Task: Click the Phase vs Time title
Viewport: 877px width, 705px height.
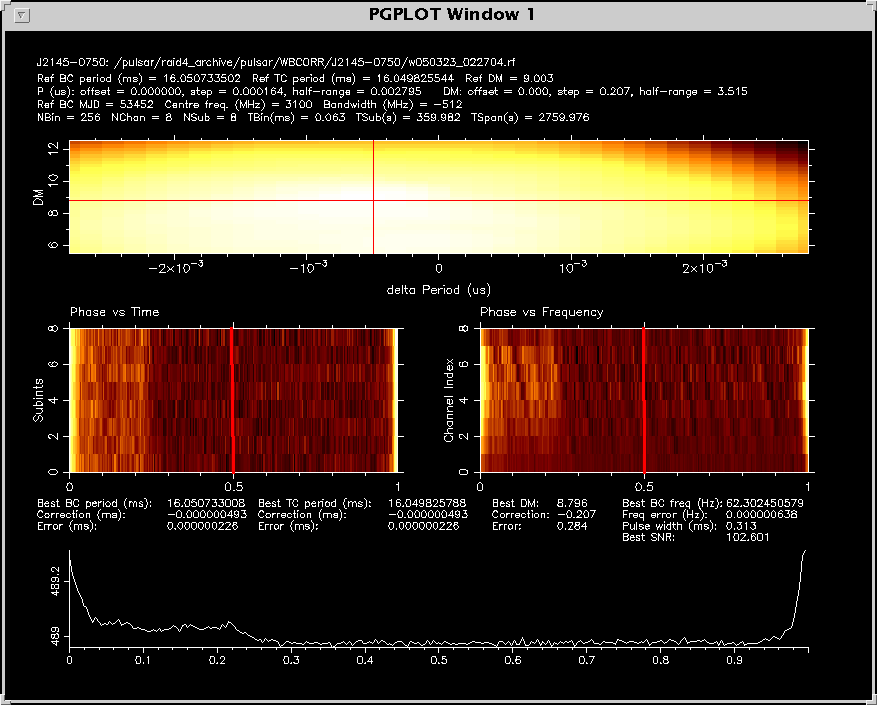Action: click(x=114, y=312)
